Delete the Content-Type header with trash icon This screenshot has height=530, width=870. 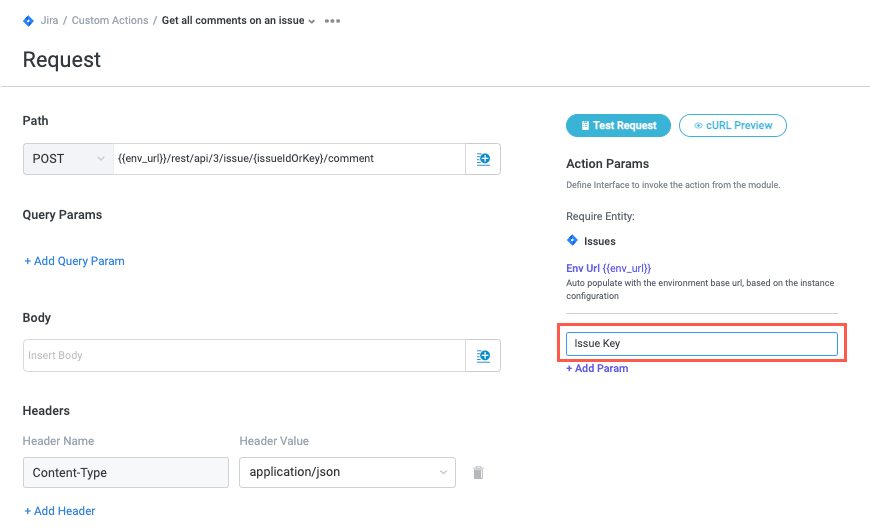478,472
